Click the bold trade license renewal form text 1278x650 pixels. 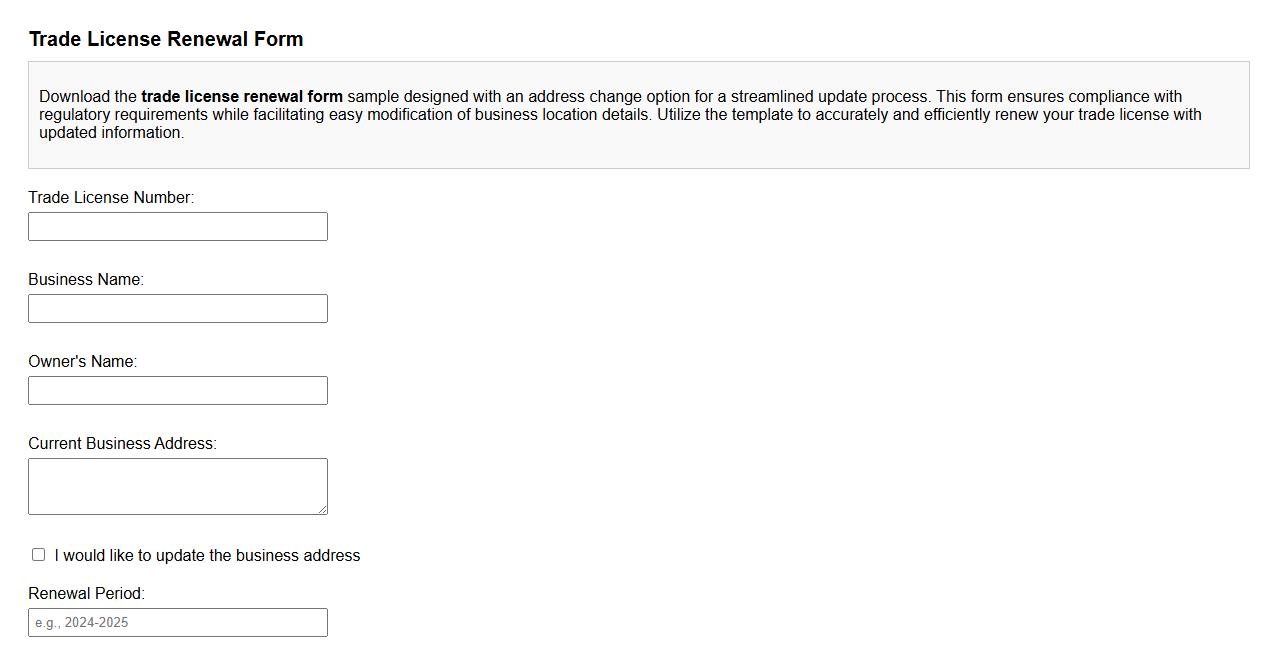click(241, 96)
